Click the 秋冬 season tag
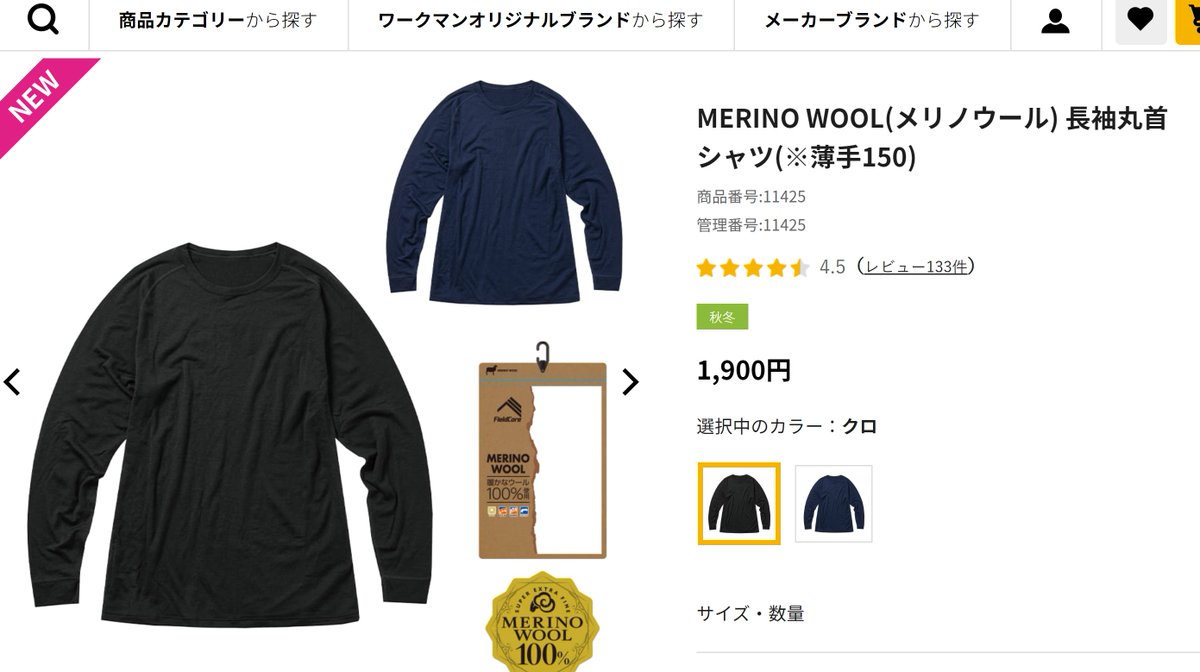This screenshot has width=1200, height=672. 722,317
